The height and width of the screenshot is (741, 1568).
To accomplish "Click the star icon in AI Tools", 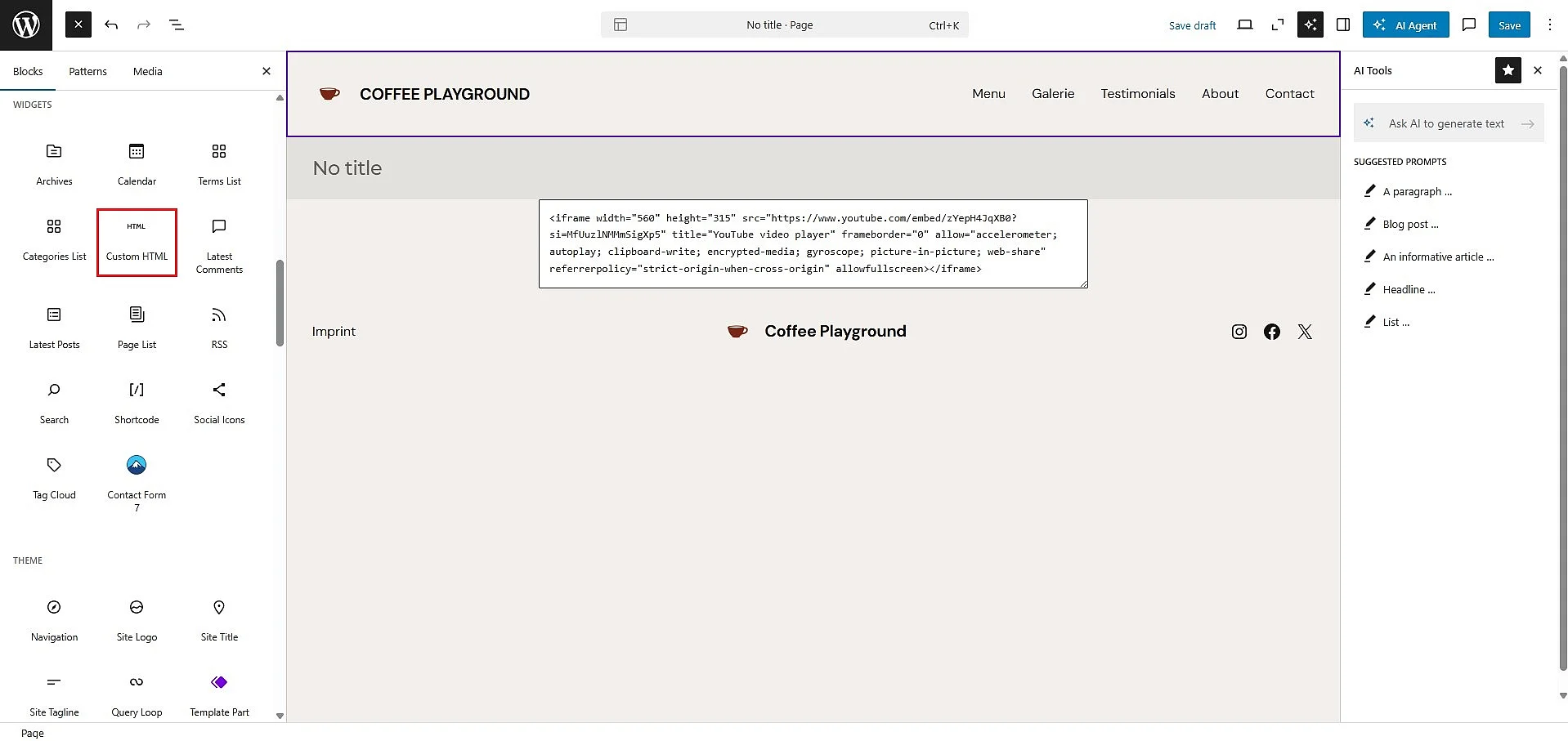I will 1508,70.
